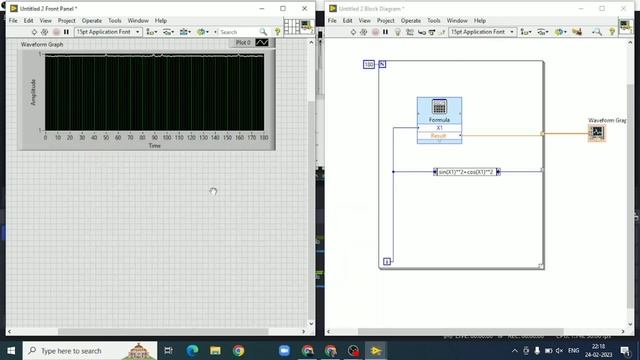The width and height of the screenshot is (640, 360).
Task: Open Help menu in Block Diagram
Action: [480, 20]
